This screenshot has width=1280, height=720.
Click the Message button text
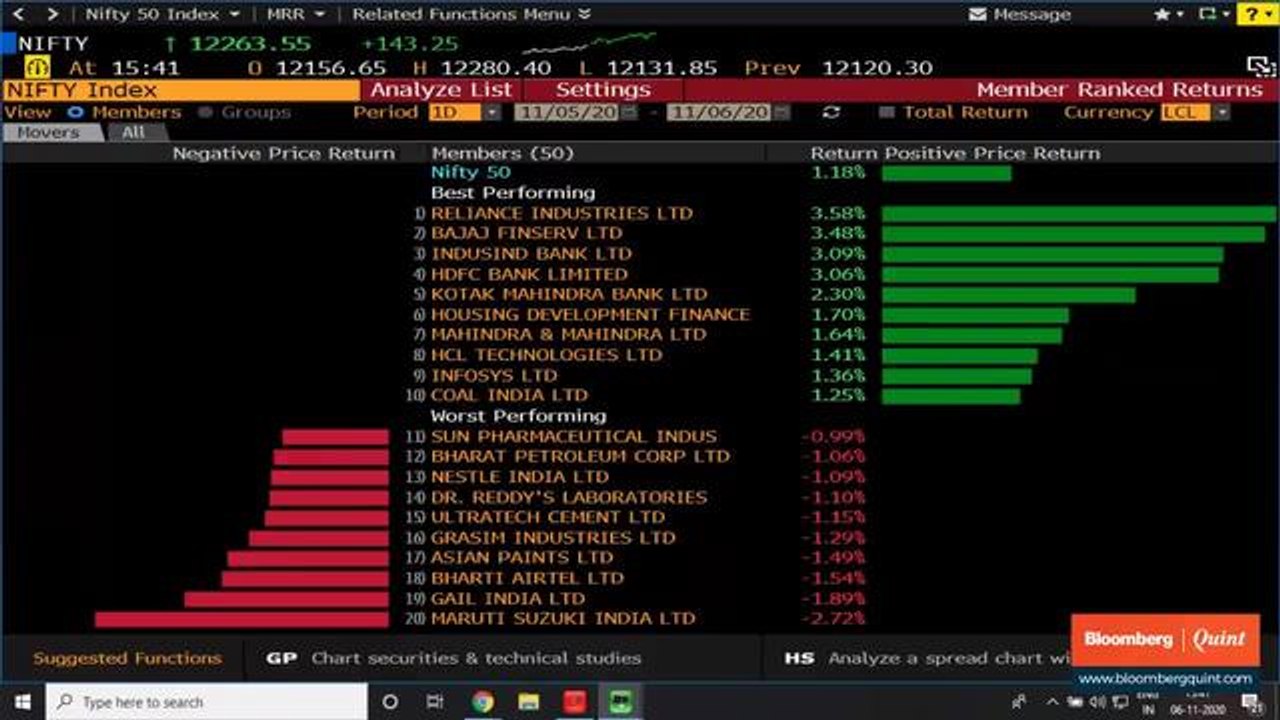(x=1032, y=14)
